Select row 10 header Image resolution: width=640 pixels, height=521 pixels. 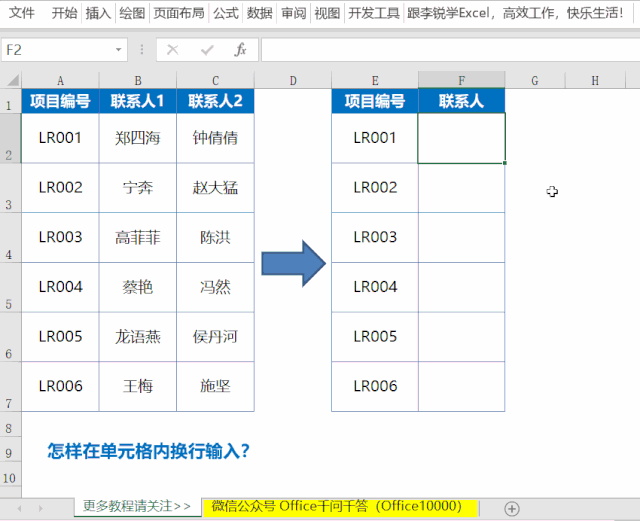(x=10, y=474)
